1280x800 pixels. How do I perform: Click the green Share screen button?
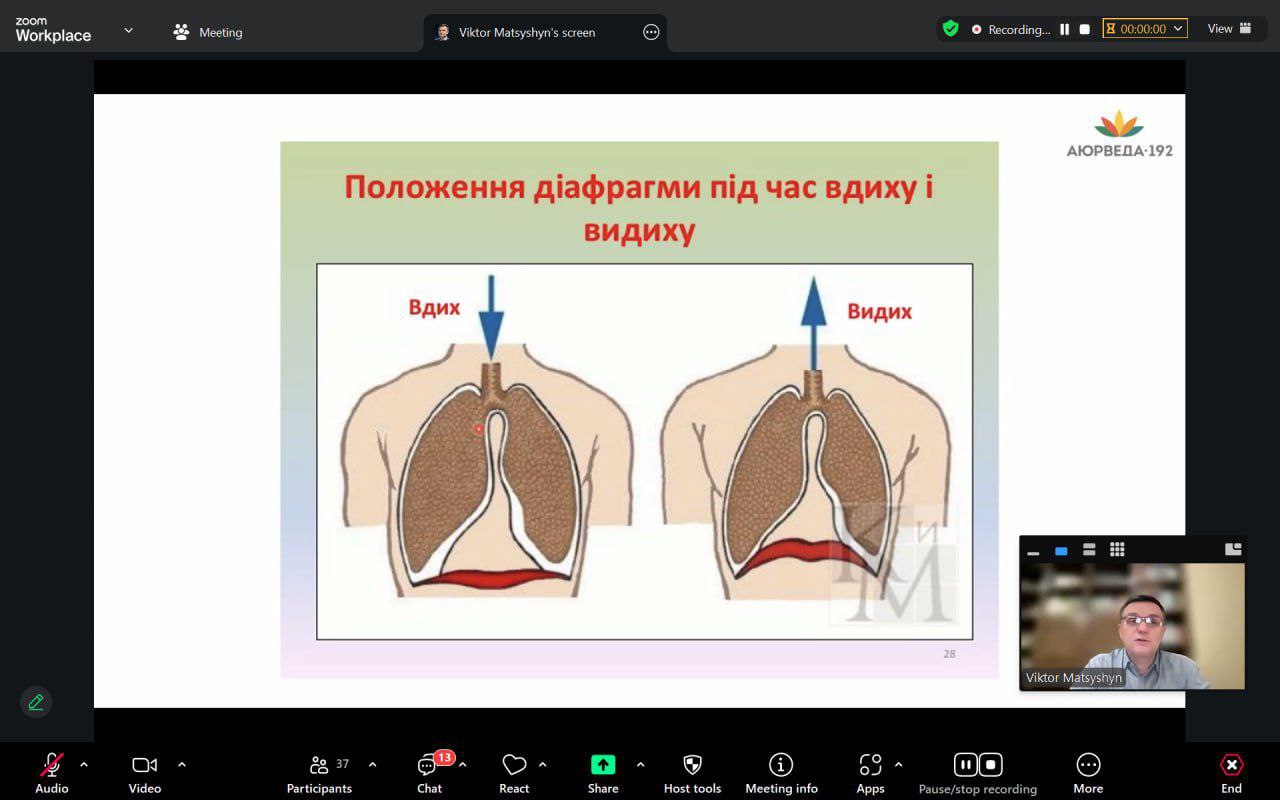click(x=603, y=766)
